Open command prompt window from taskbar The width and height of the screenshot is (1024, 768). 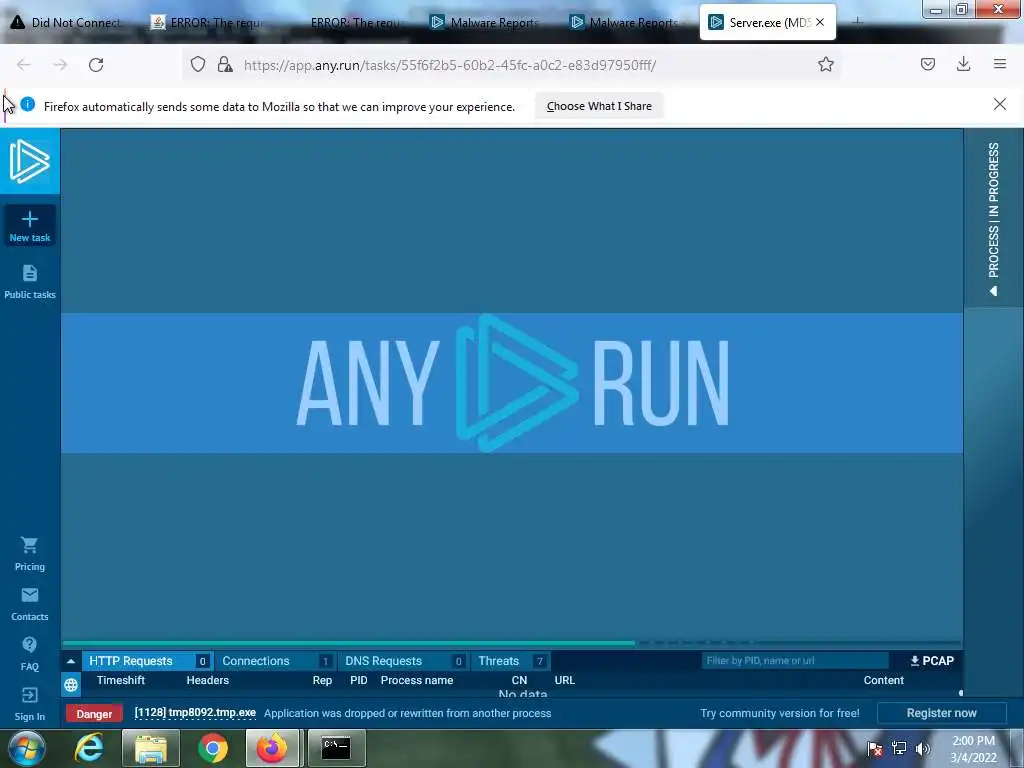336,748
